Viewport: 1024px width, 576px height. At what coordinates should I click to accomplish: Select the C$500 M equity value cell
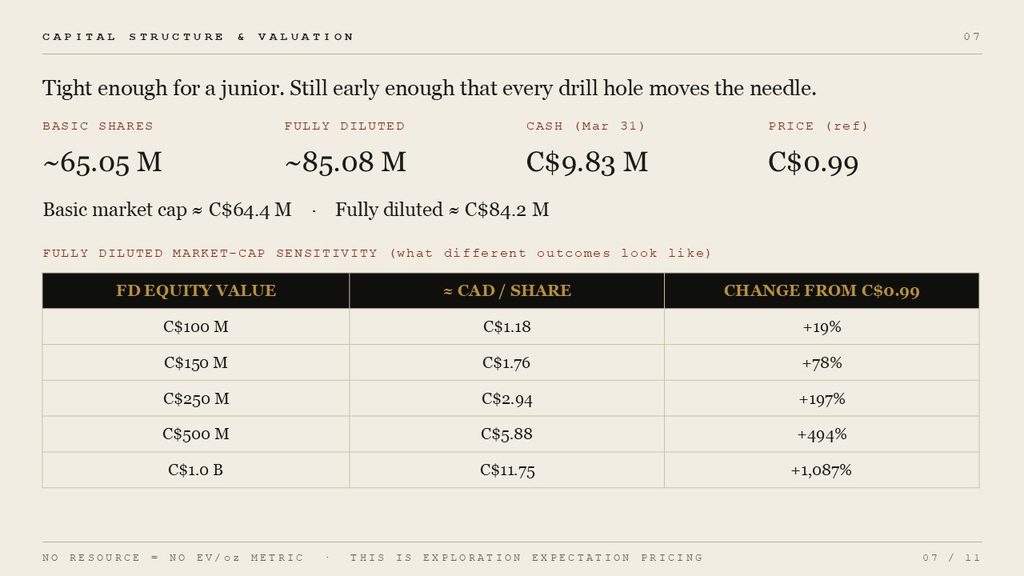click(x=196, y=434)
